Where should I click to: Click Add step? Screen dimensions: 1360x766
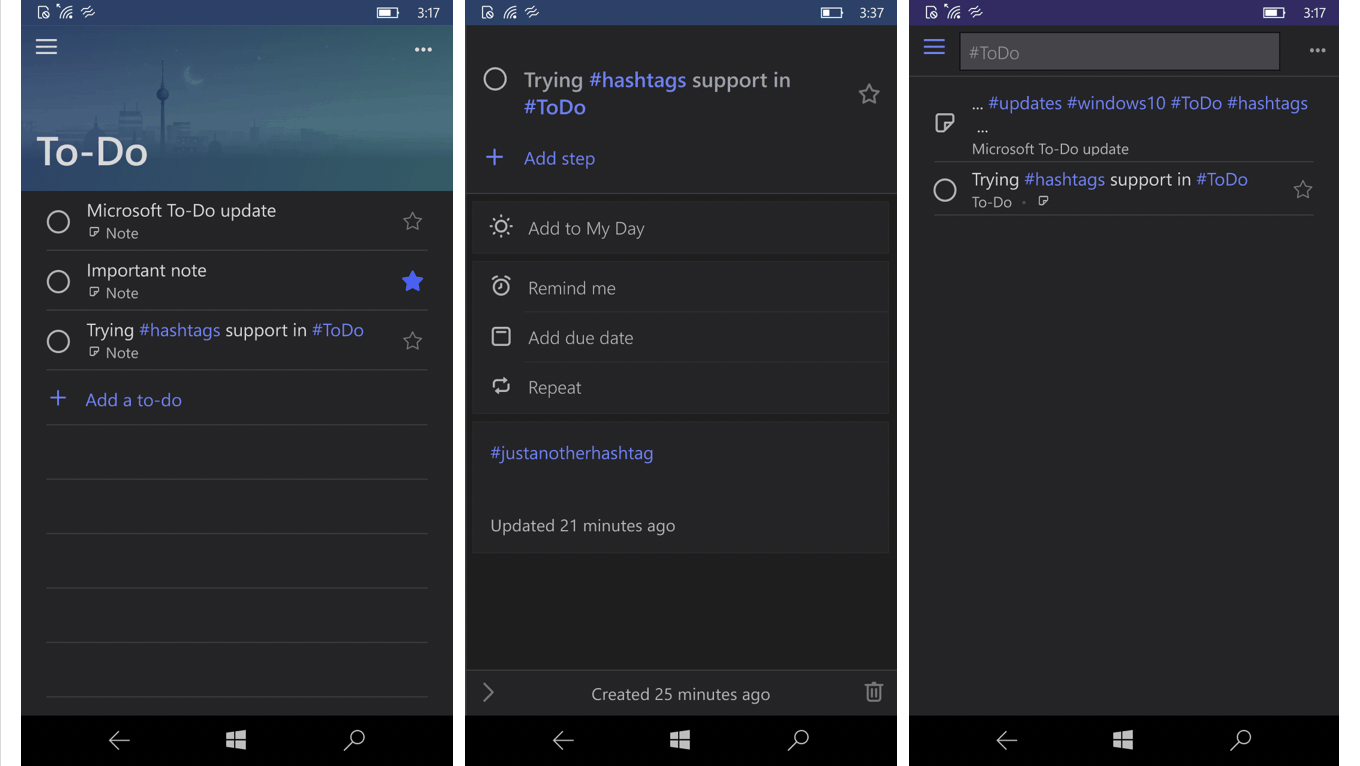click(x=559, y=158)
